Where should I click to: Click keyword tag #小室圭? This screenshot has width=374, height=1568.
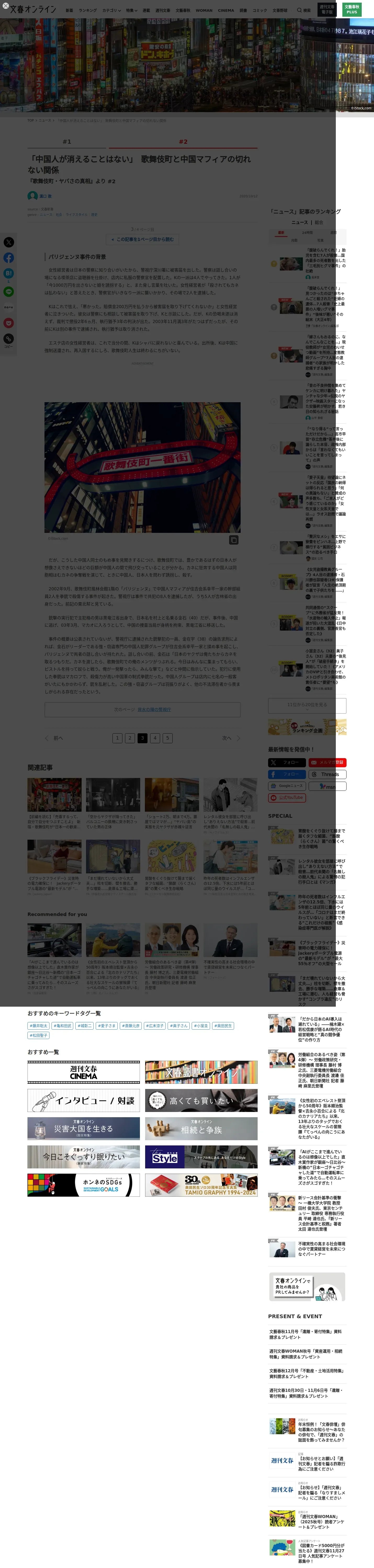(x=202, y=1026)
